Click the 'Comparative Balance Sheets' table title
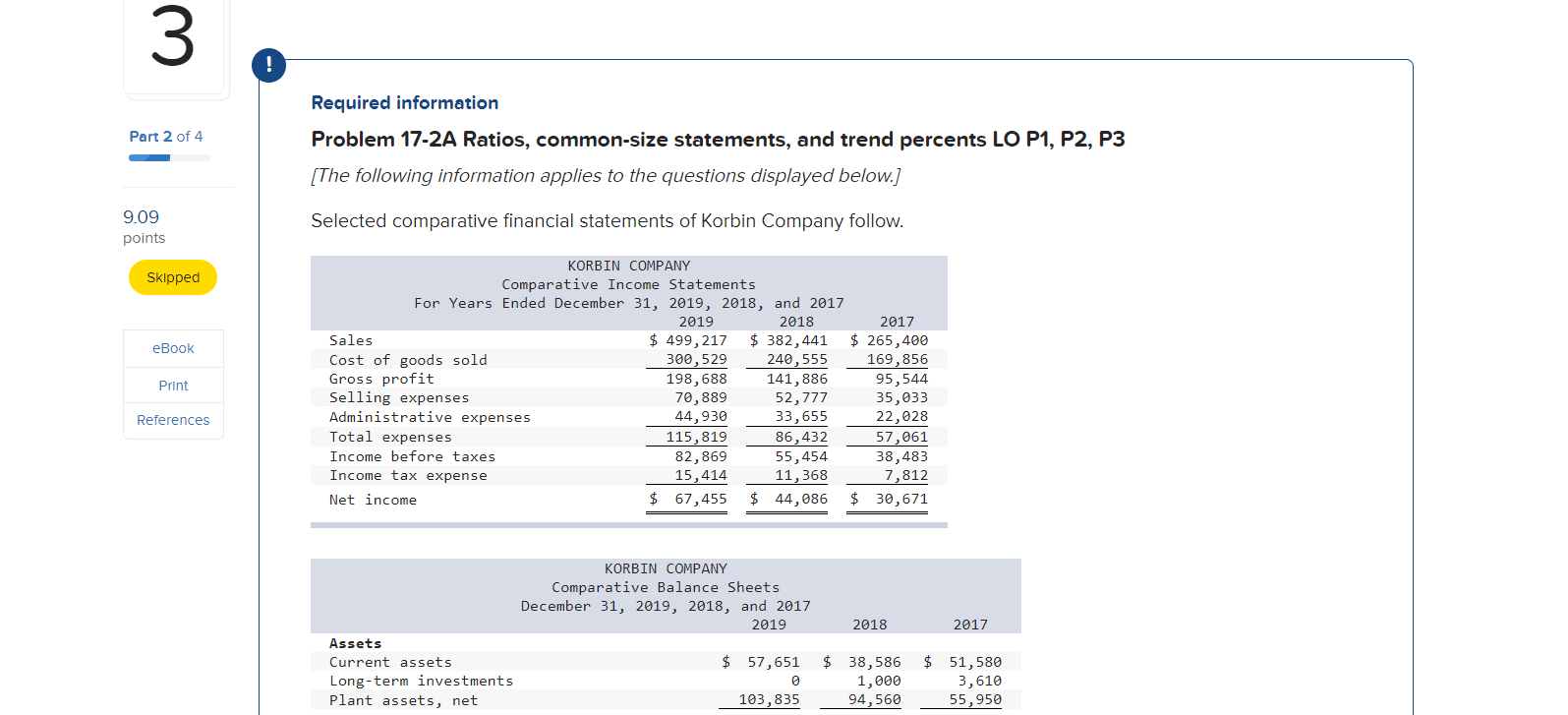 [x=666, y=587]
